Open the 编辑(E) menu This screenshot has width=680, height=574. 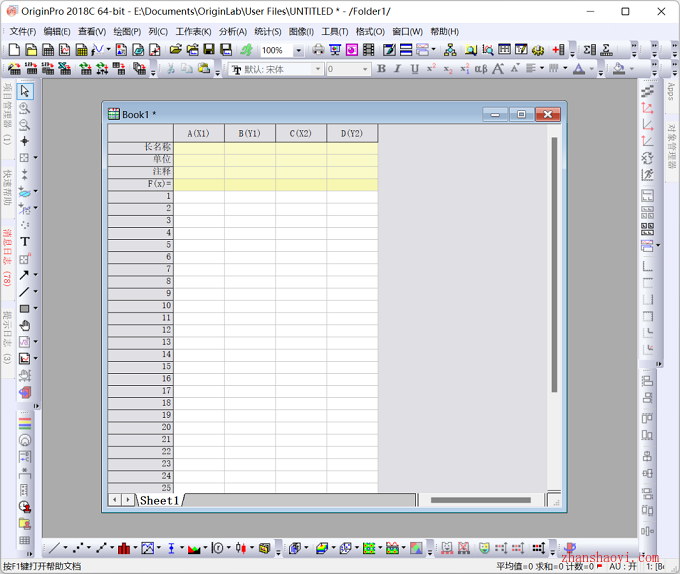(x=57, y=32)
